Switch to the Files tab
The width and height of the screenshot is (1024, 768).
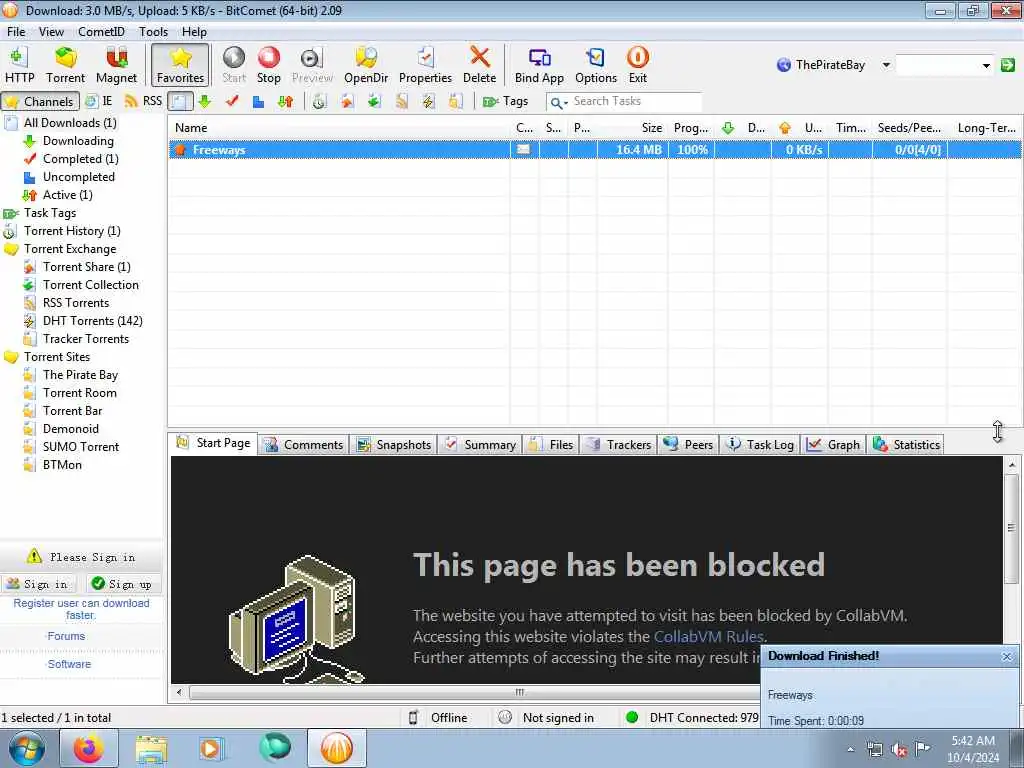pyautogui.click(x=551, y=445)
